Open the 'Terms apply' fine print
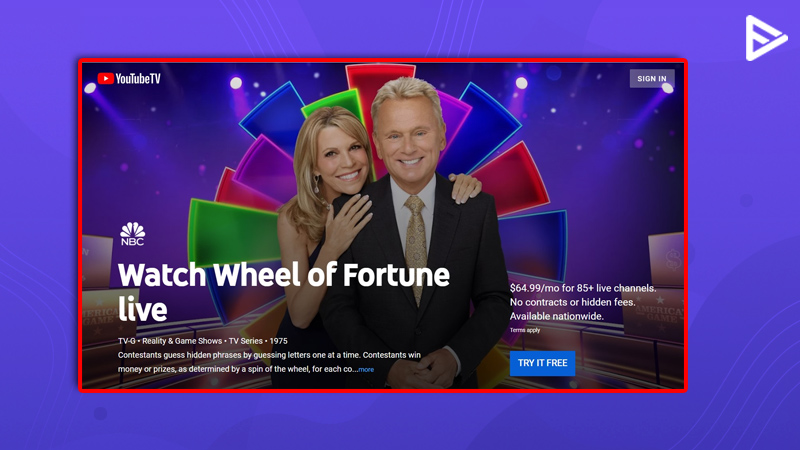Viewport: 800px width, 450px height. pos(524,330)
